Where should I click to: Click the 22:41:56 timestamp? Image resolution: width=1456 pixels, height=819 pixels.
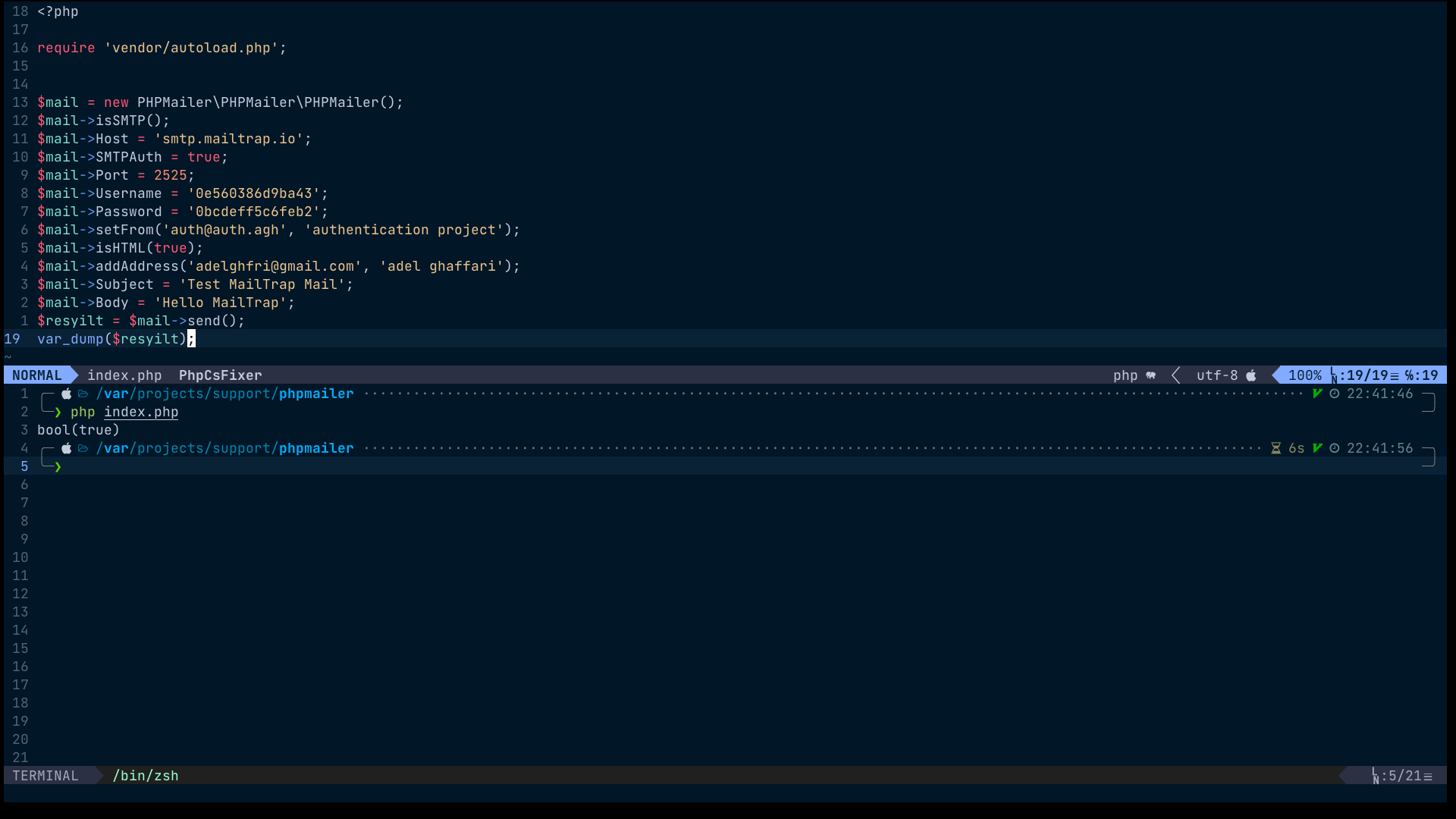[1380, 448]
